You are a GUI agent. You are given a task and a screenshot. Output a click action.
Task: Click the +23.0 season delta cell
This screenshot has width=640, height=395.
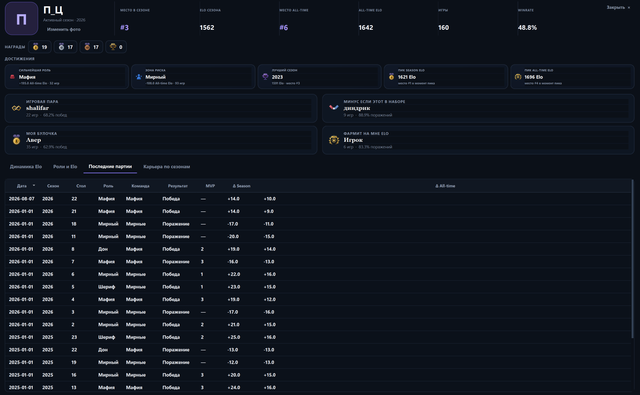click(234, 287)
